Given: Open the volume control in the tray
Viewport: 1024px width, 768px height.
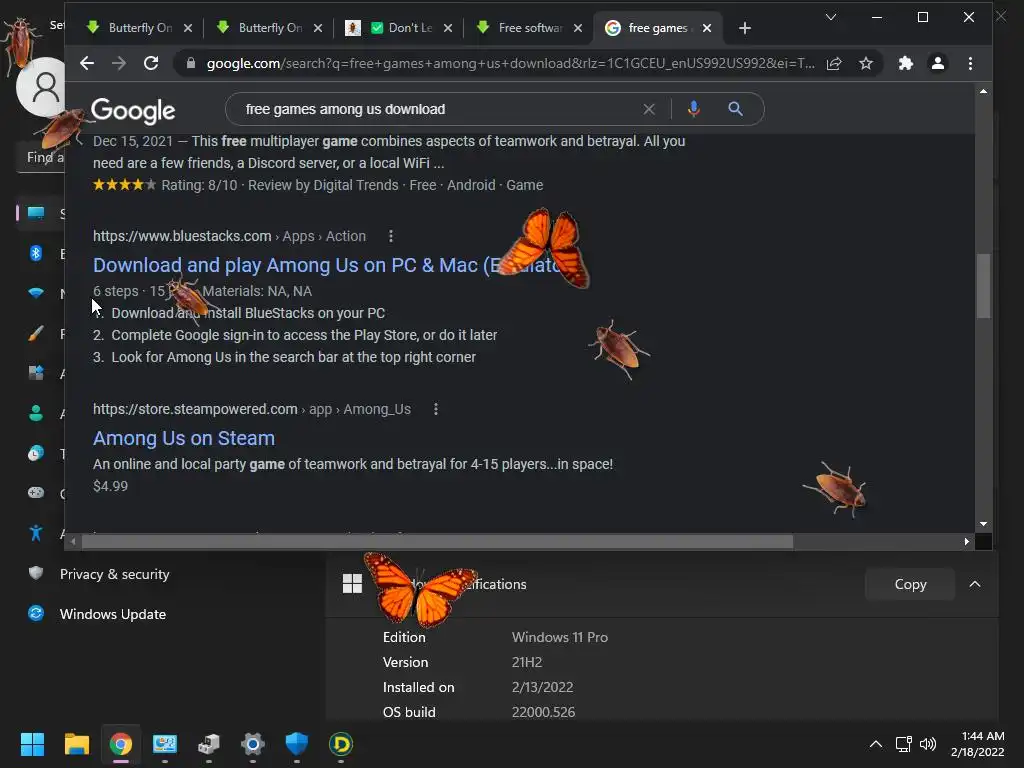Looking at the screenshot, I should 928,744.
